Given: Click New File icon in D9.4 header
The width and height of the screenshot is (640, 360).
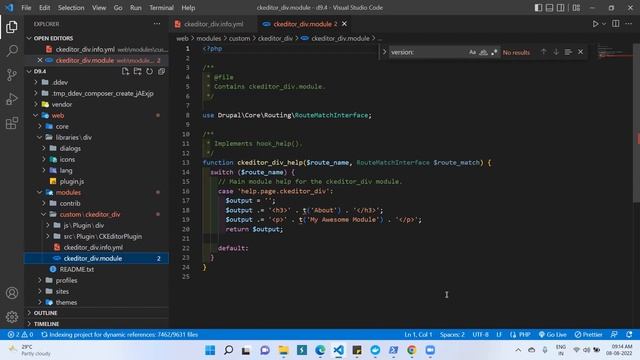Looking at the screenshot, I should [x=125, y=71].
